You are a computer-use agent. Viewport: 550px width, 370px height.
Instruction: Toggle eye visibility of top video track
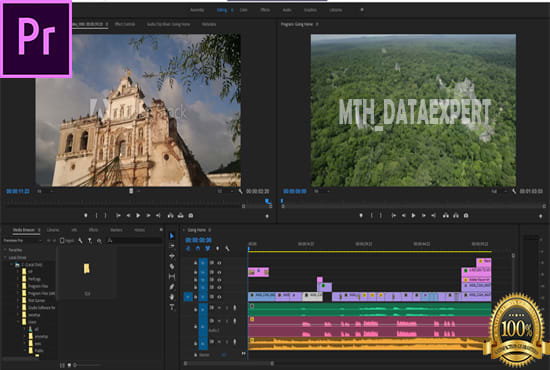[220, 263]
